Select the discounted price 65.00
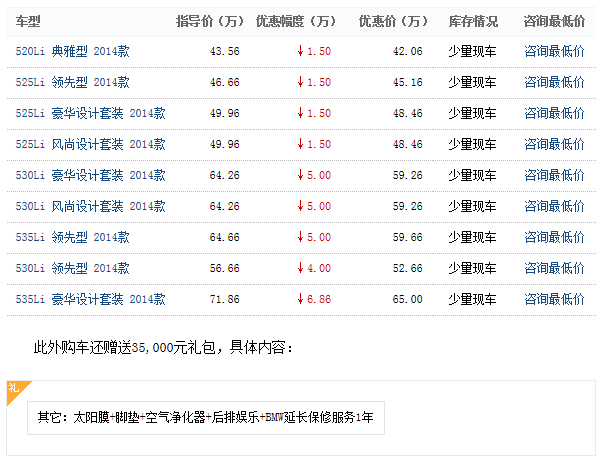This screenshot has height=462, width=602. [407, 299]
